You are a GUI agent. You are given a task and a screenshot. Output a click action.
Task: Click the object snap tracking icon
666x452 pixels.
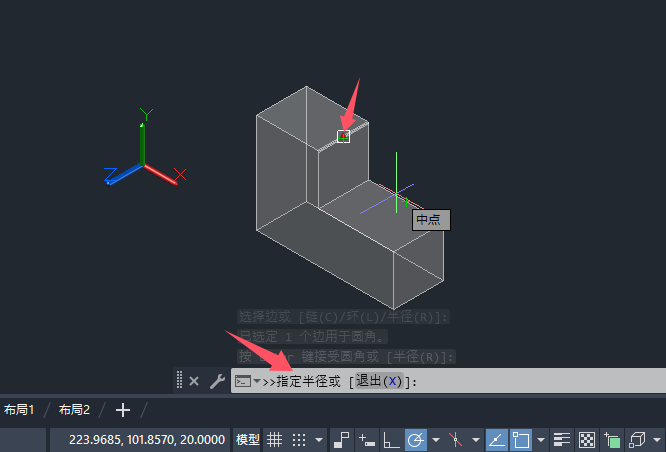tap(496, 440)
